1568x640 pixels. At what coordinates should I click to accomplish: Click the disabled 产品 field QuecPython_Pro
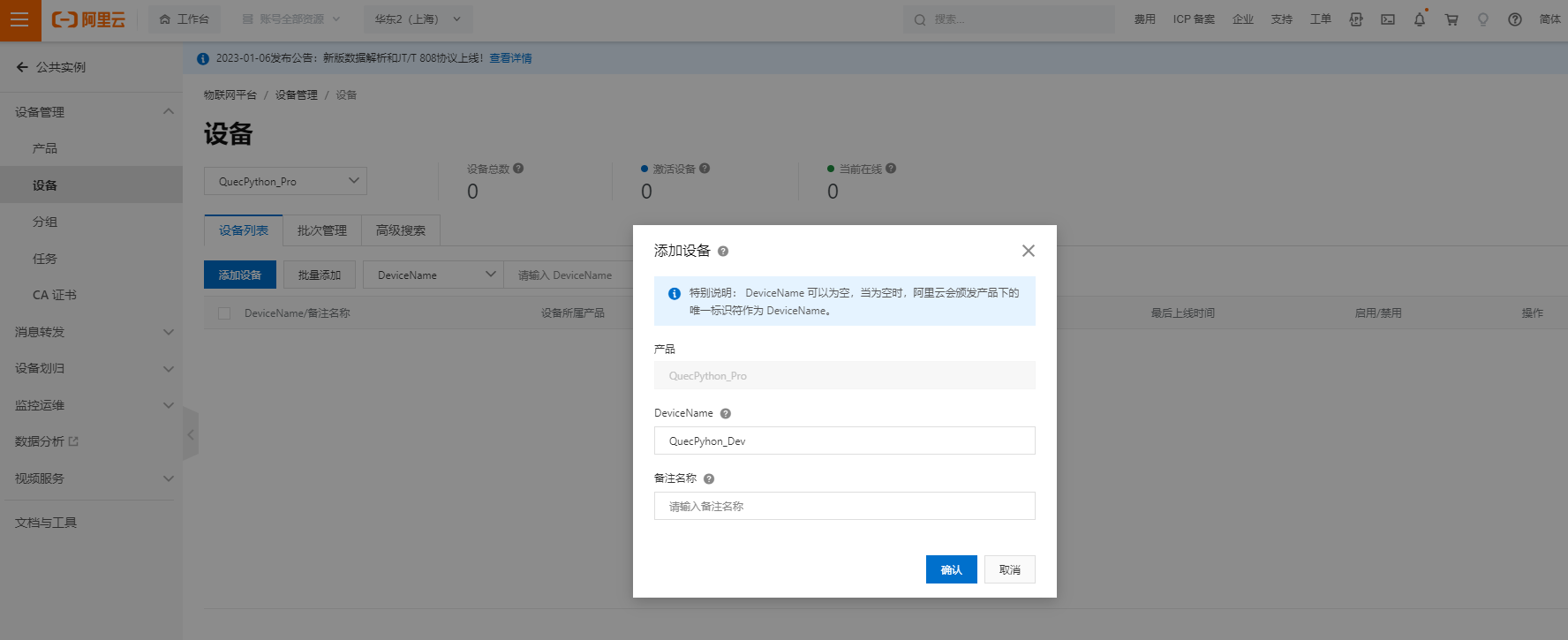[845, 375]
